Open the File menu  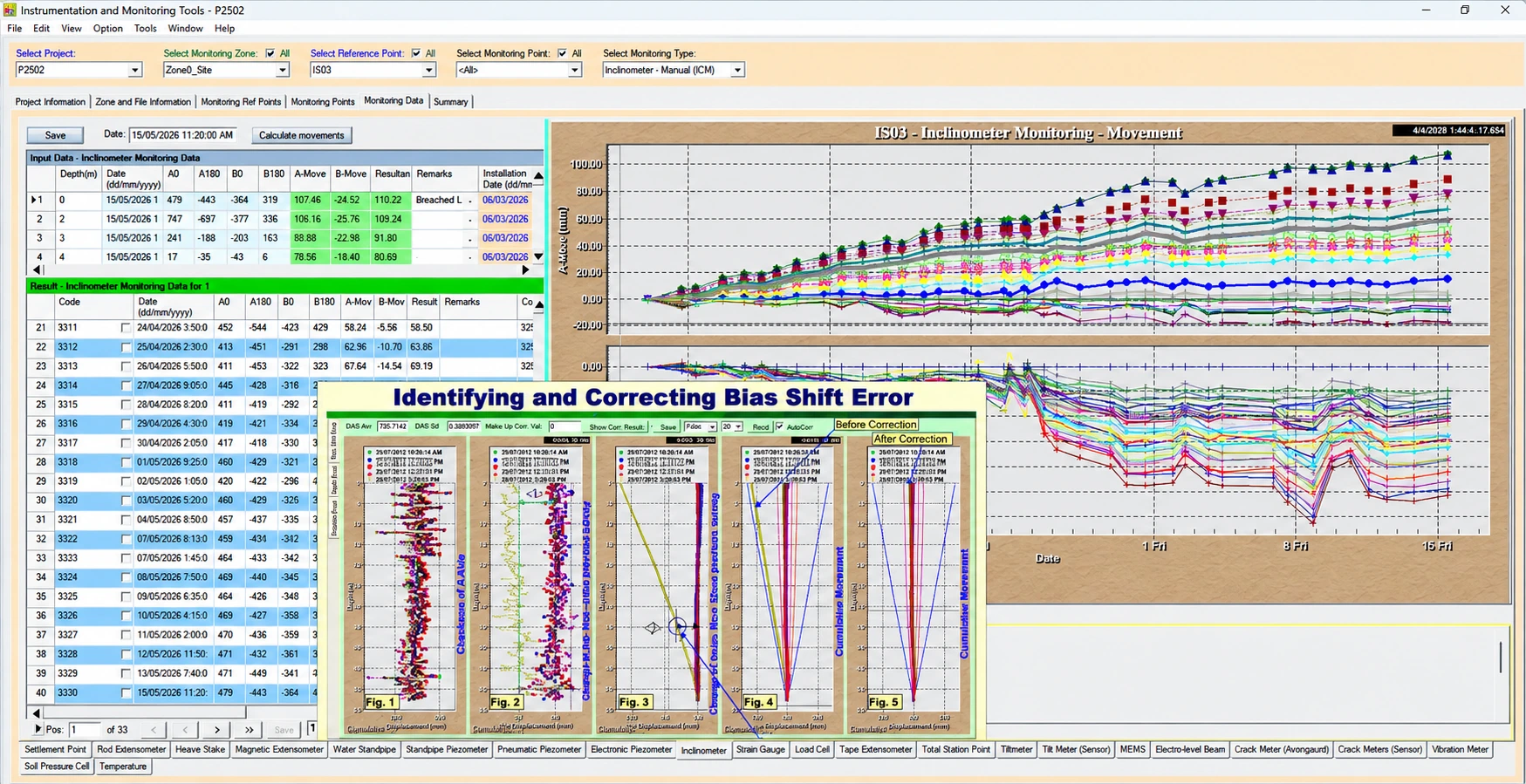point(14,28)
